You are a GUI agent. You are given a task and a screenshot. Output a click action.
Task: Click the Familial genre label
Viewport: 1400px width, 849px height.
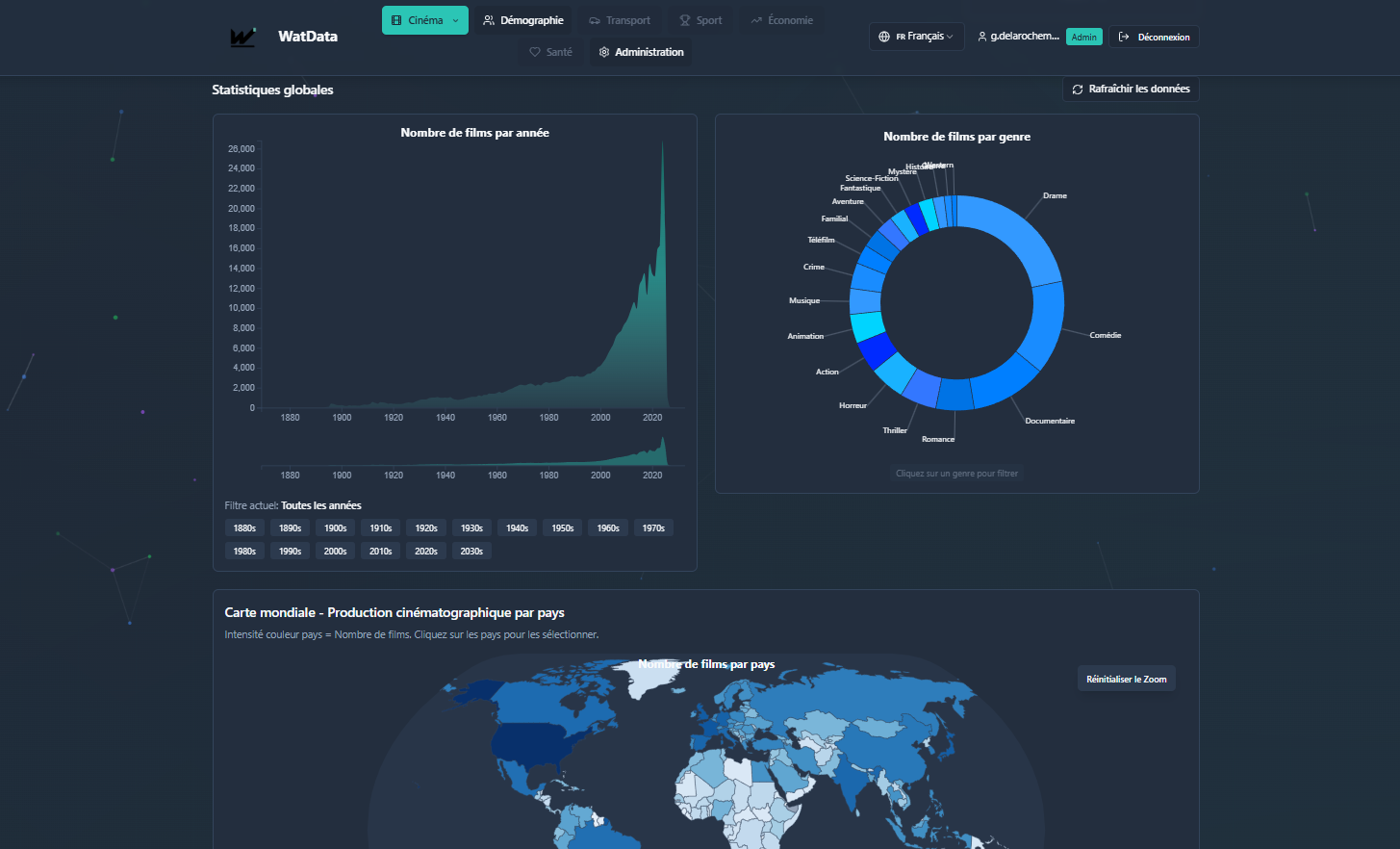(x=834, y=219)
